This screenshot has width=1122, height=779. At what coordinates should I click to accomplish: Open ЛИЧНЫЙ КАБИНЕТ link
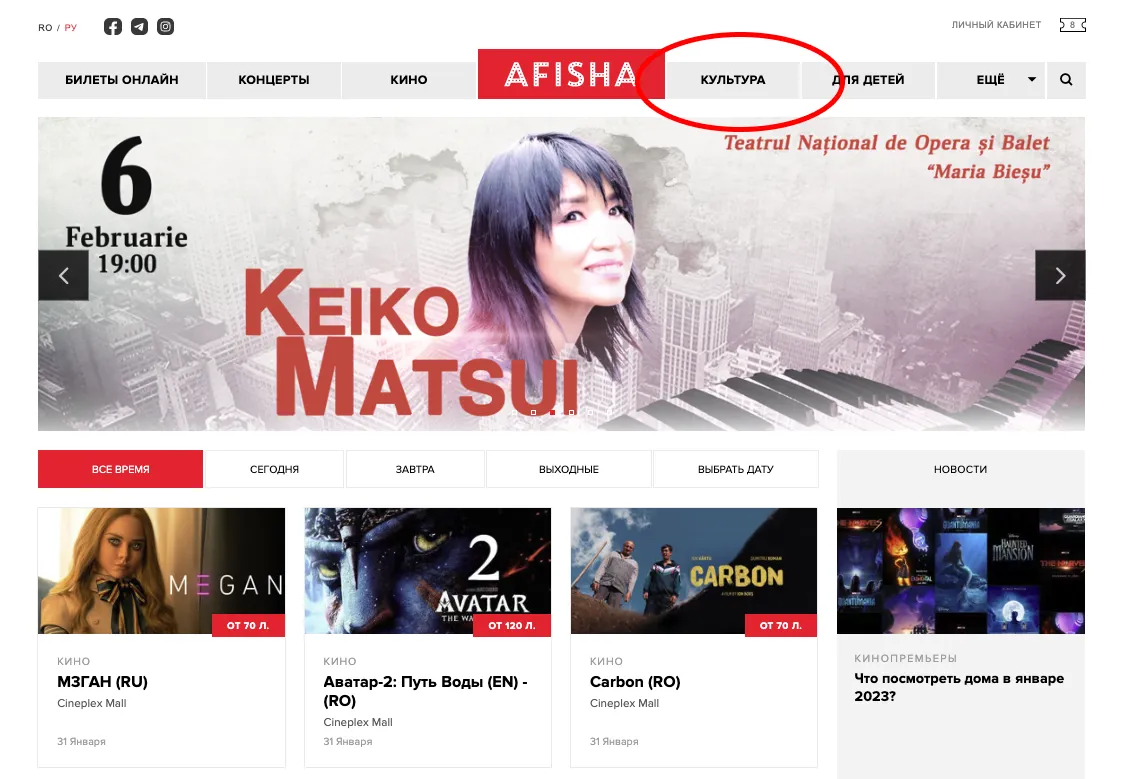pyautogui.click(x=996, y=25)
